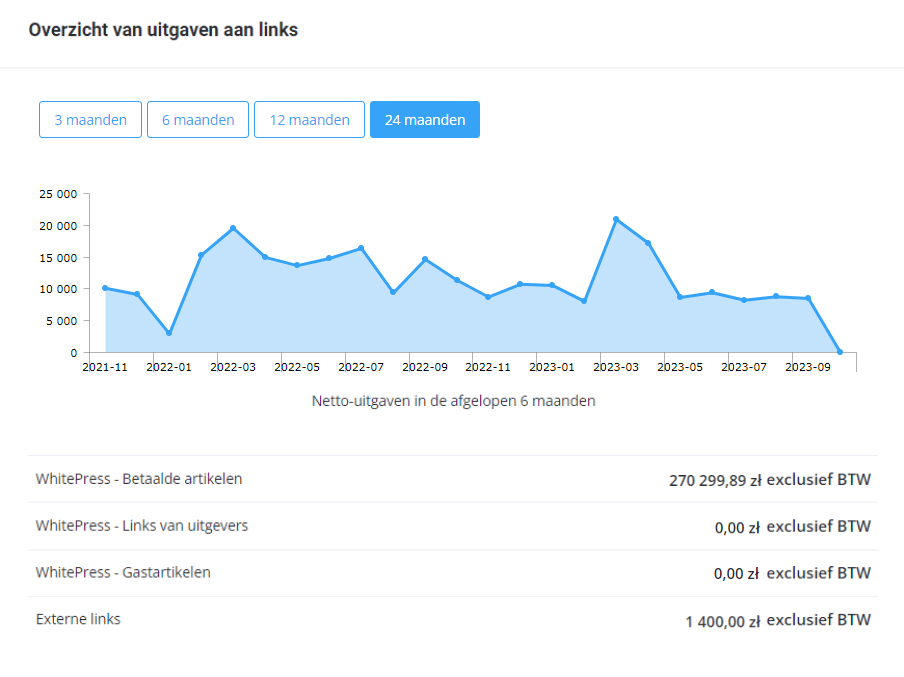The height and width of the screenshot is (677, 904).
Task: Click the "2023-07" x-axis label
Action: pos(744,367)
